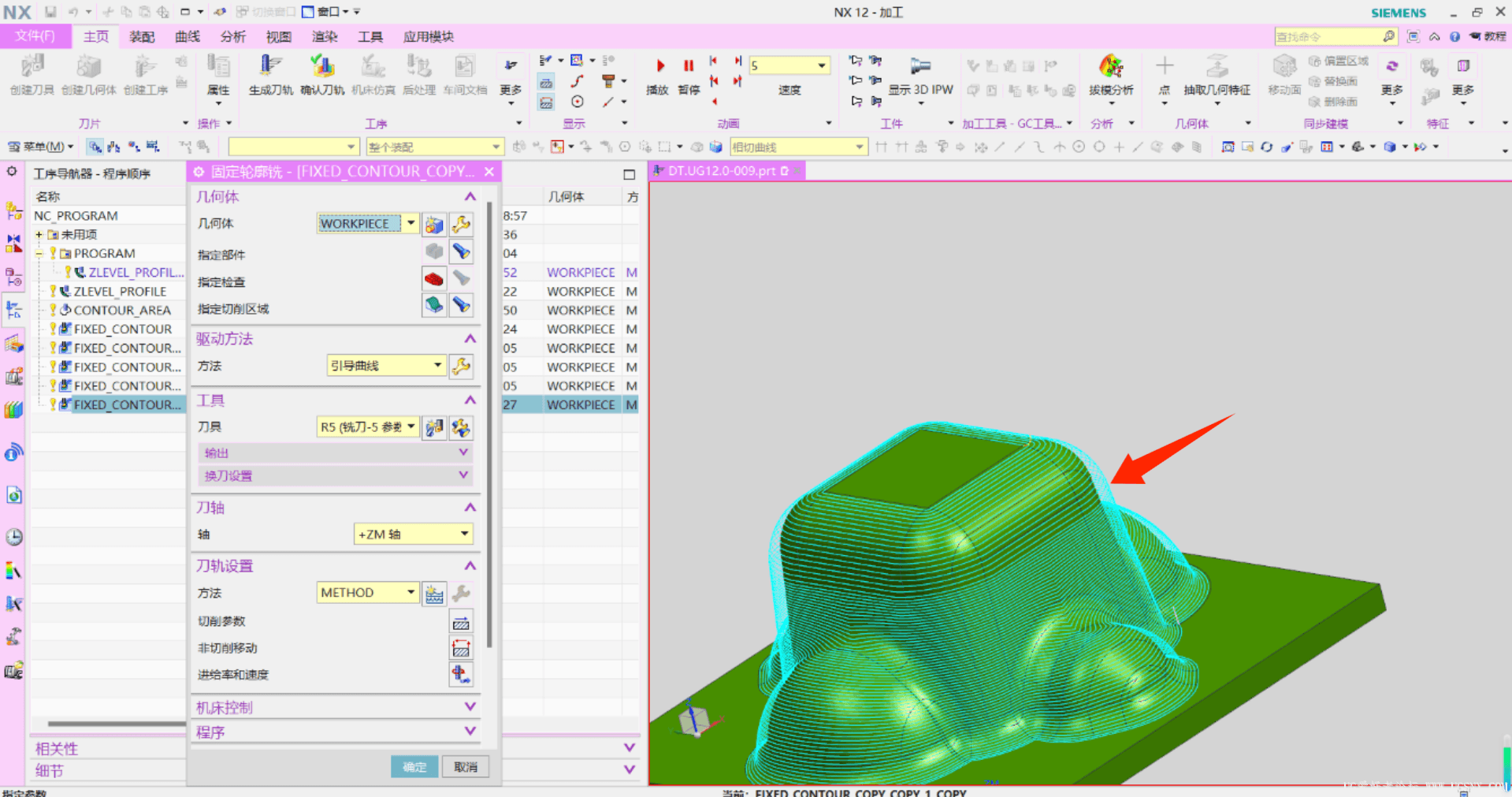Click select icon for 指定检查
This screenshot has width=1512, height=797.
pyautogui.click(x=434, y=278)
